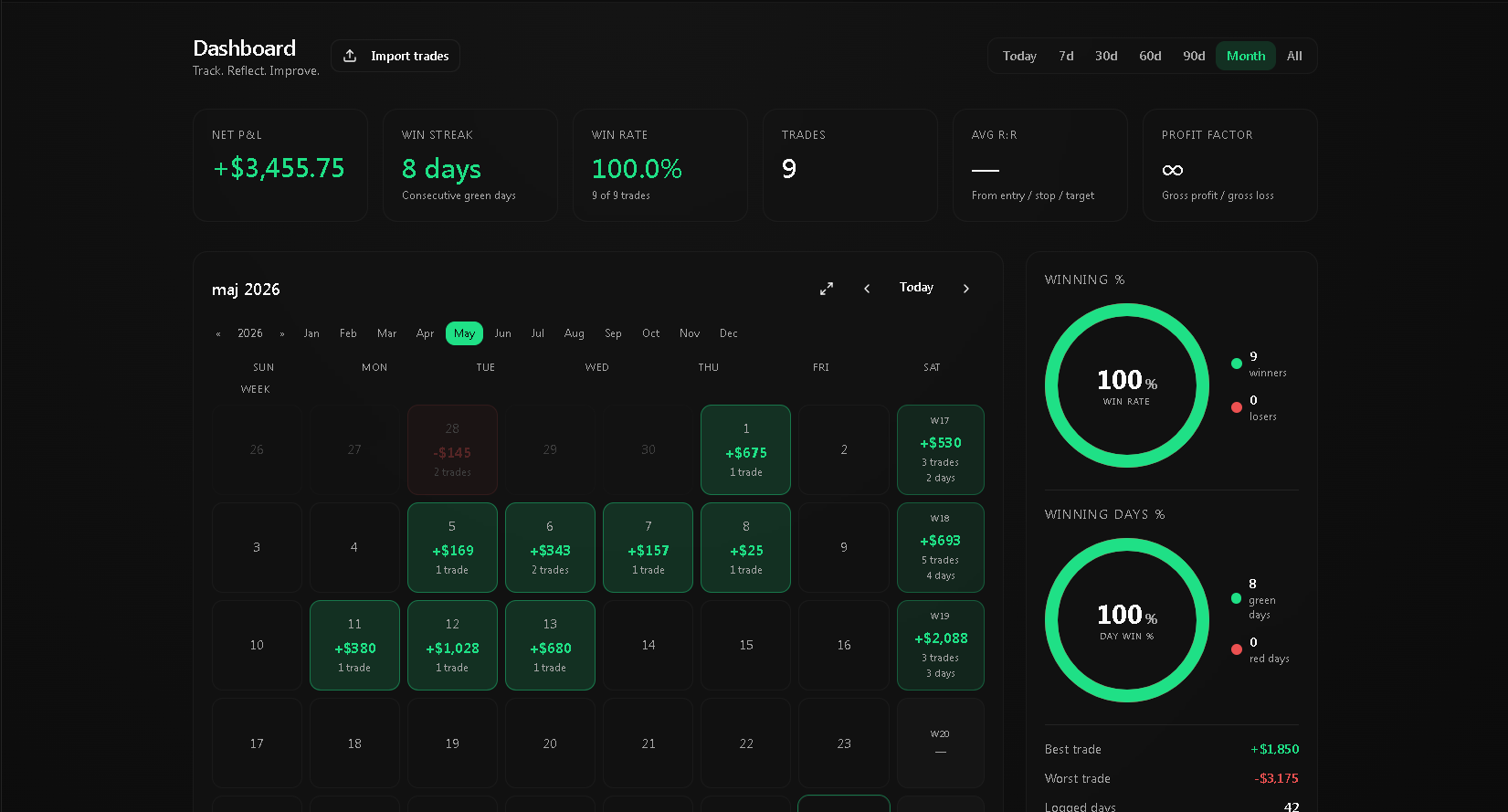Expand the calendar to fullscreen
The width and height of the screenshot is (1508, 812).
(x=827, y=289)
